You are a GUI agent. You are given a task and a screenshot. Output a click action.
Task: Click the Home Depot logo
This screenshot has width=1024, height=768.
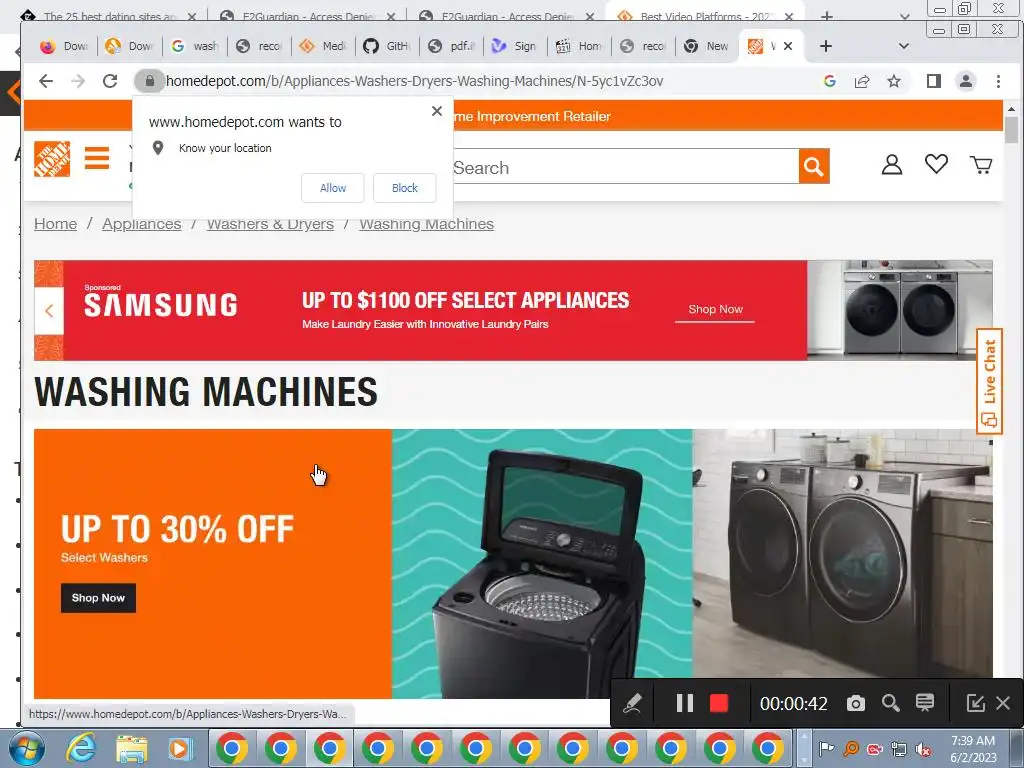(52, 159)
